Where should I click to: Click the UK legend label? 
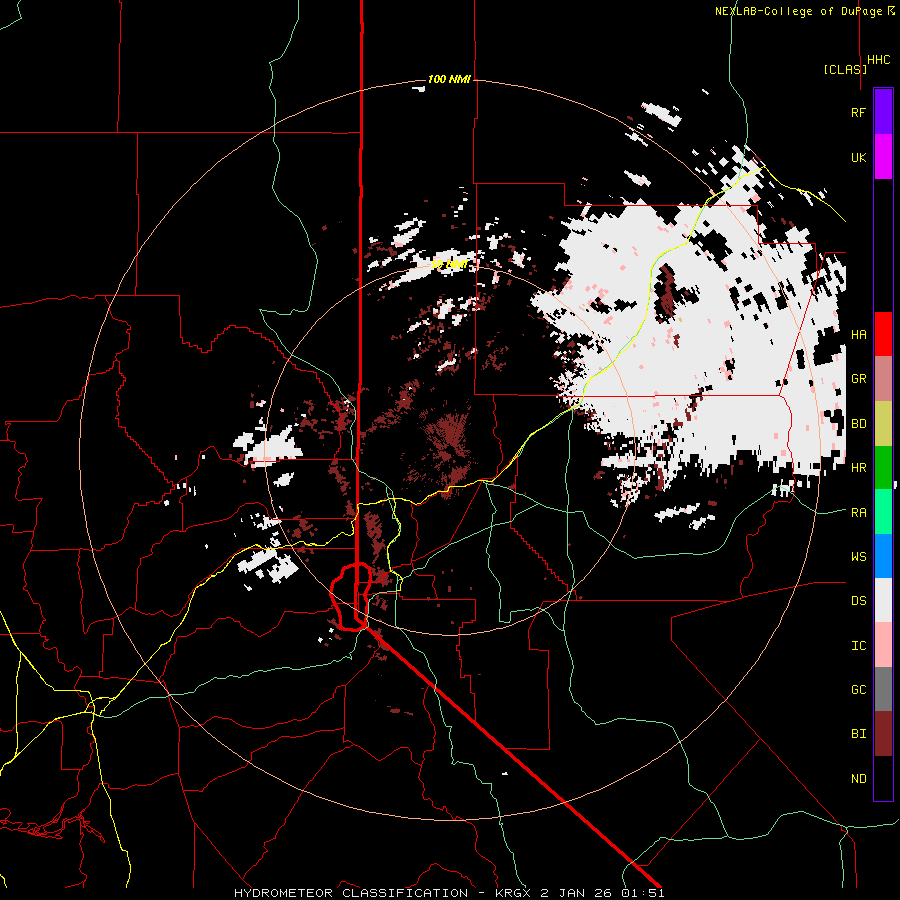click(858, 157)
